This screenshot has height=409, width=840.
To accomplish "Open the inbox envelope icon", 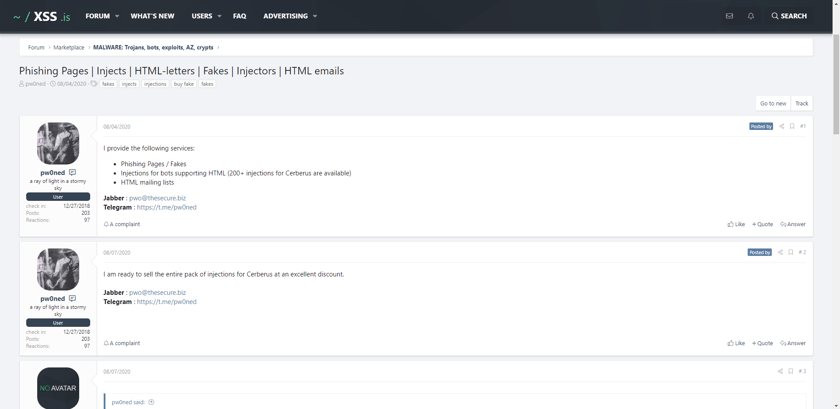I will 729,16.
